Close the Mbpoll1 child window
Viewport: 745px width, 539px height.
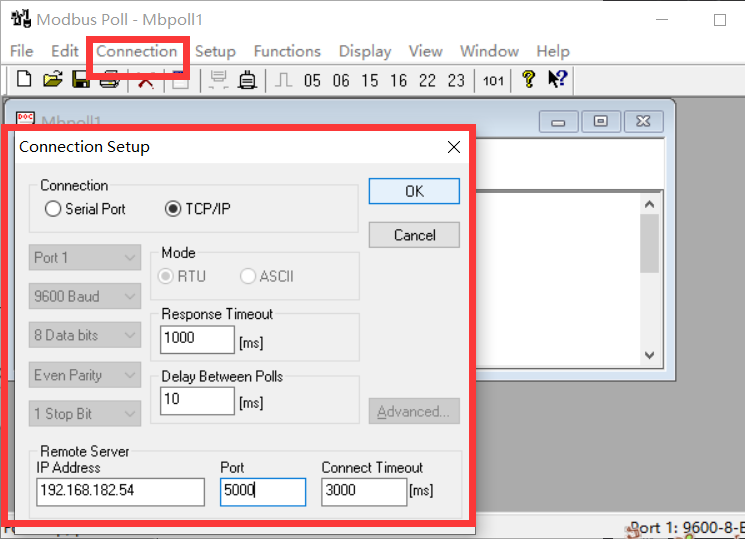[x=643, y=122]
